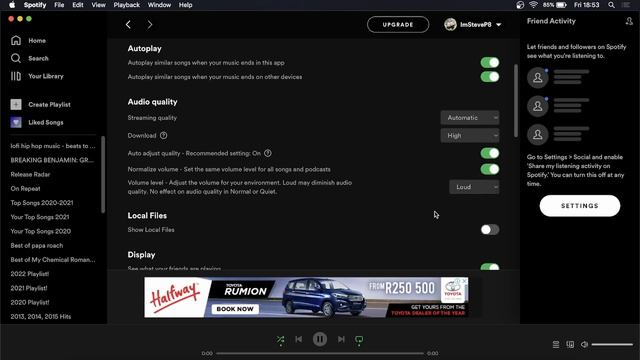This screenshot has width=640, height=360.
Task: Turn off Normalize volume
Action: pyautogui.click(x=490, y=169)
